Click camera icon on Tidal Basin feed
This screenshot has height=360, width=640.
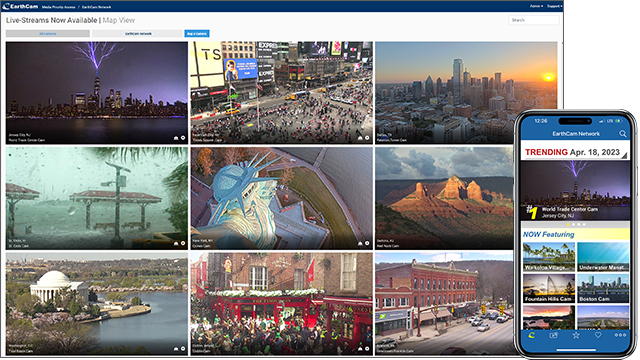pos(176,349)
